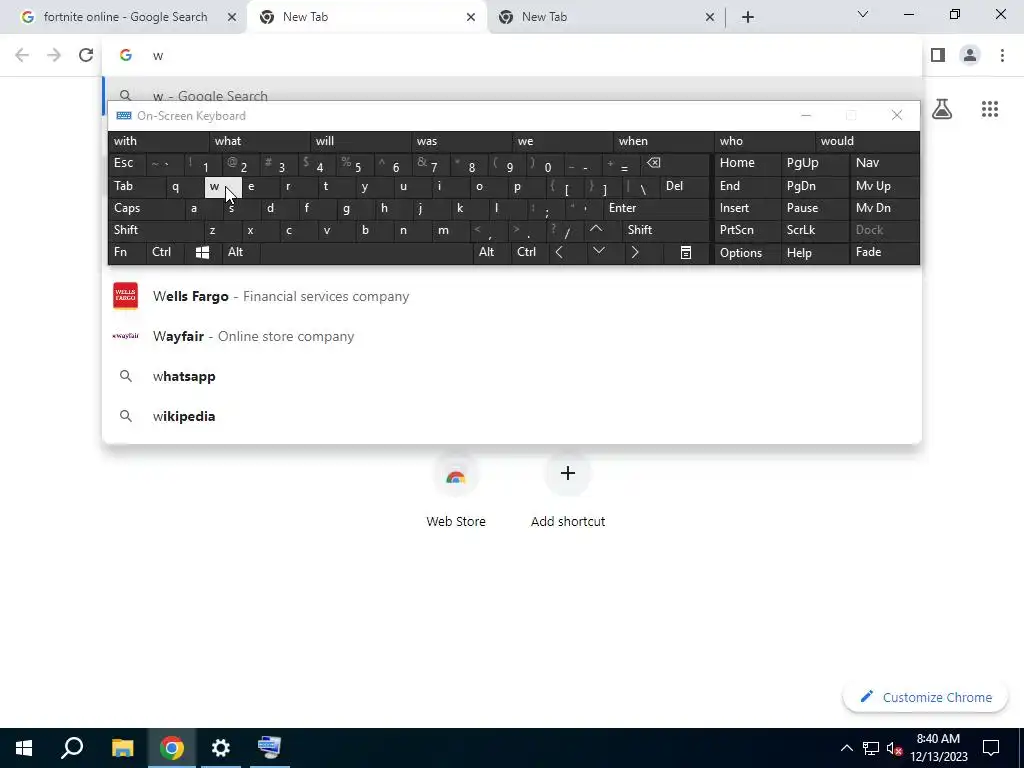Click the Windows logo key on the keyboard
The image size is (1024, 768).
pos(202,252)
